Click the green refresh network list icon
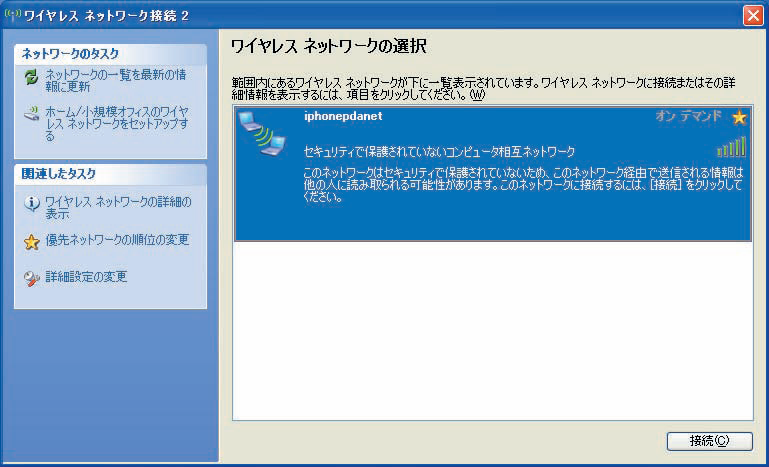 click(31, 78)
